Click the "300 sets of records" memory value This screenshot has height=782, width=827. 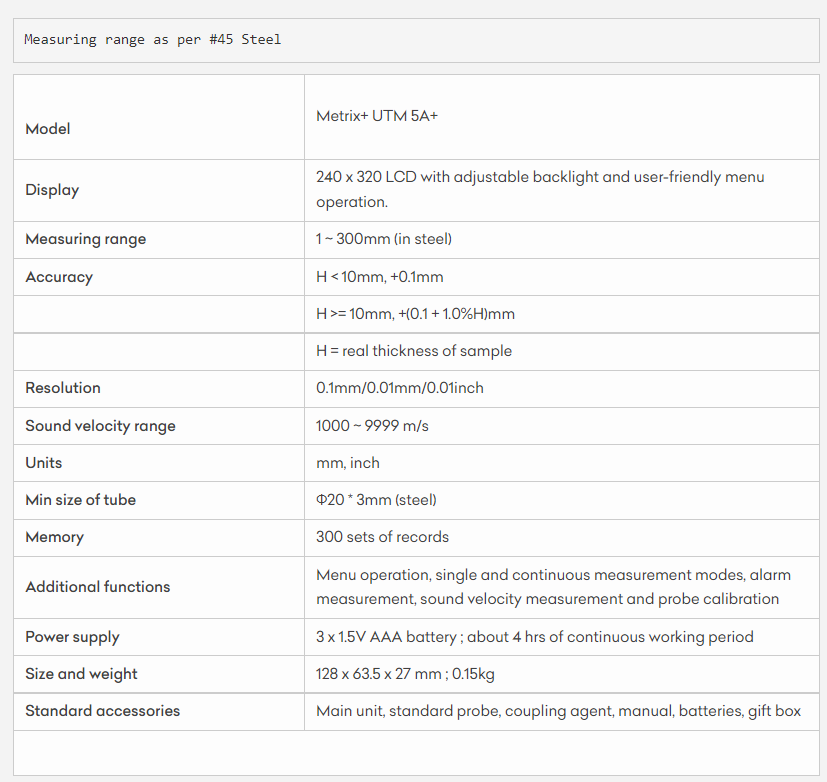coord(382,537)
